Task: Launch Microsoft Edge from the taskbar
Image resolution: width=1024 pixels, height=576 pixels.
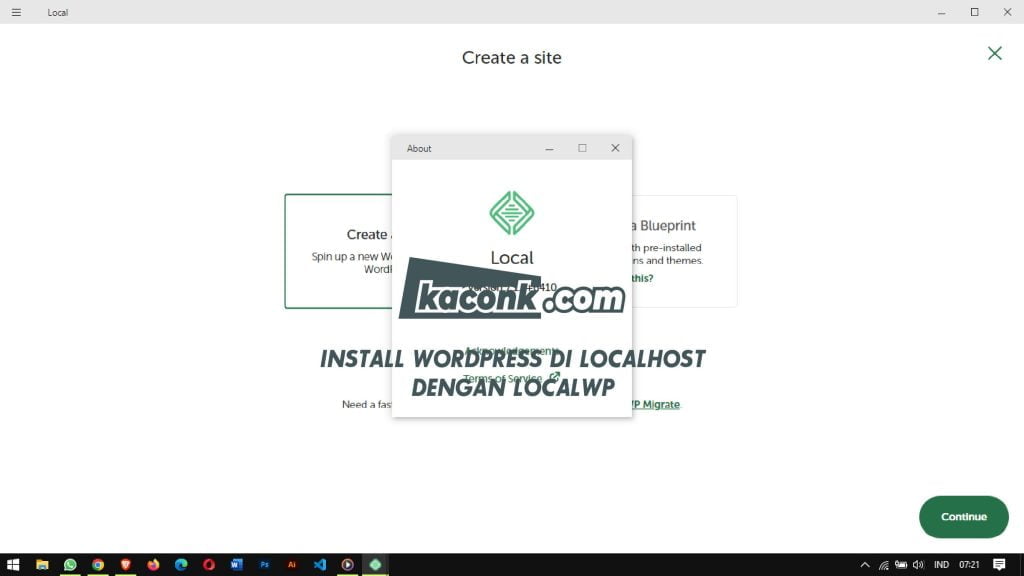Action: tap(181, 564)
